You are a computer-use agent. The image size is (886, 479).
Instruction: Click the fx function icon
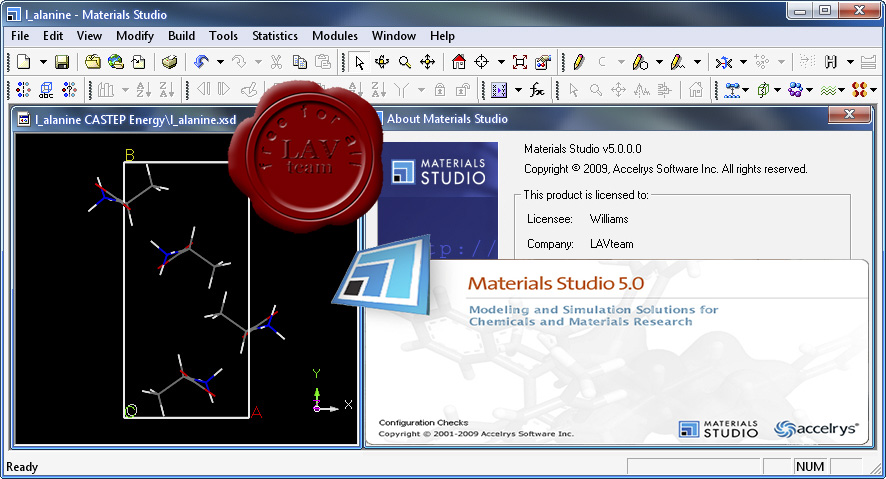pyautogui.click(x=537, y=90)
